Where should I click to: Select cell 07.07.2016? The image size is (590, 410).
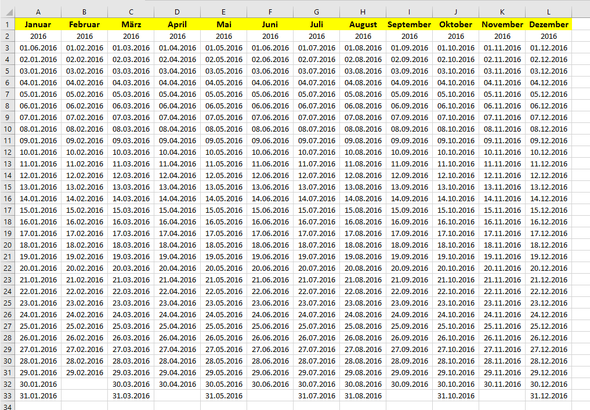tap(316, 117)
